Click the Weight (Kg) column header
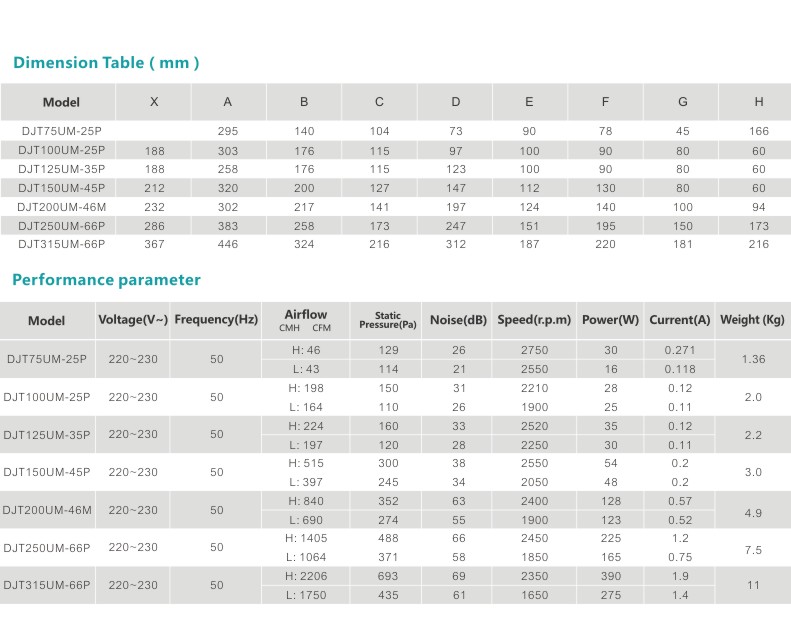This screenshot has width=791, height=643. 752,320
